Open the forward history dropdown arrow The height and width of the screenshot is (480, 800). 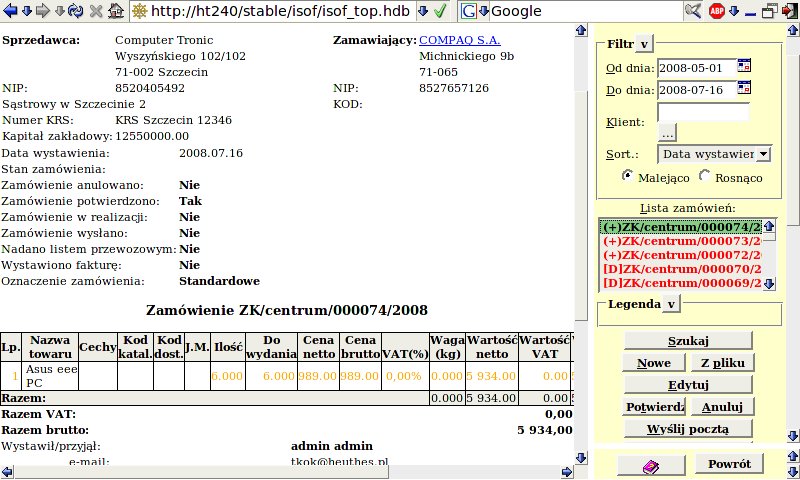(x=60, y=11)
